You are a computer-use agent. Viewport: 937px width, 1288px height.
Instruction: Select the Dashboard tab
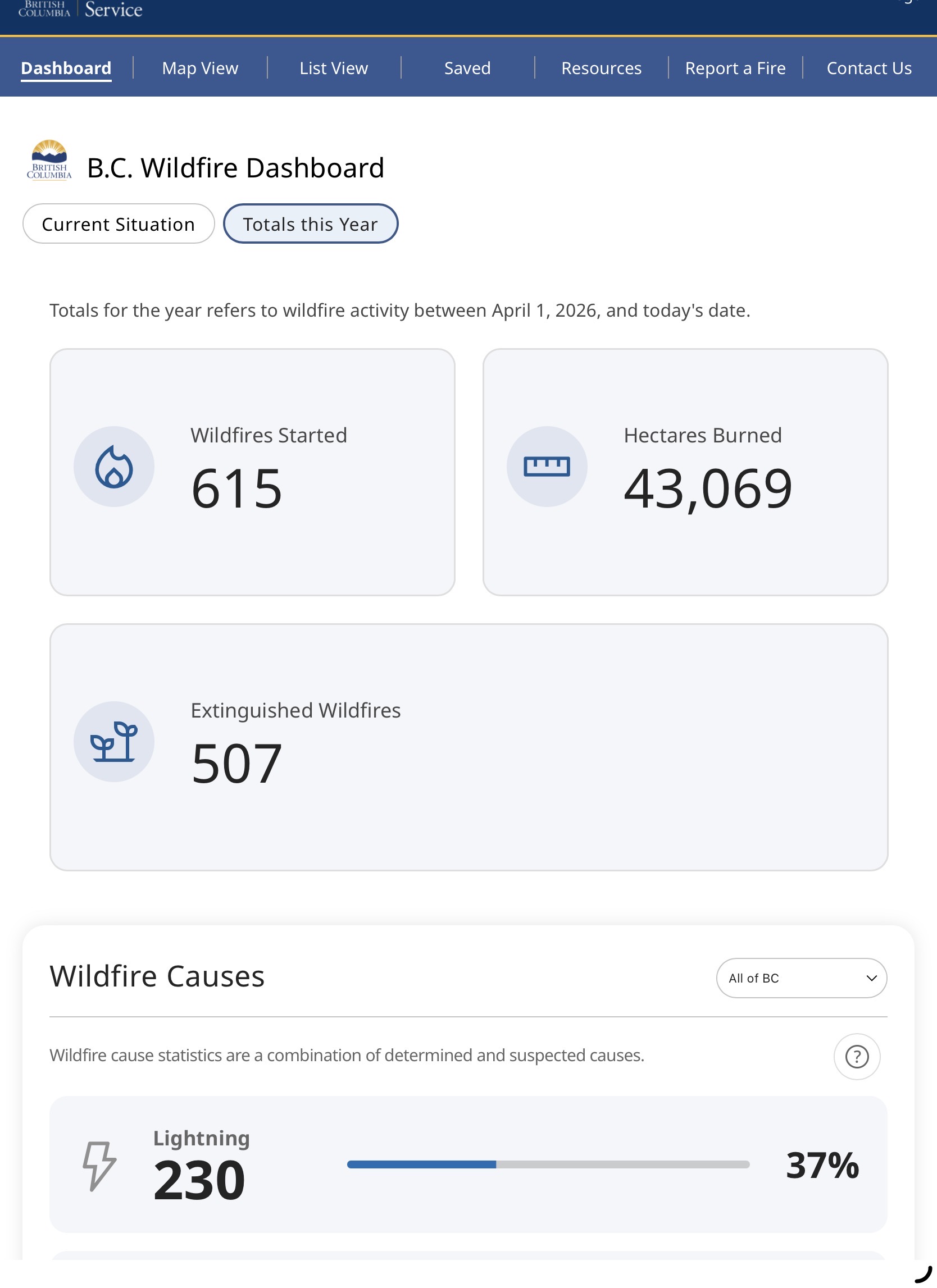point(66,68)
